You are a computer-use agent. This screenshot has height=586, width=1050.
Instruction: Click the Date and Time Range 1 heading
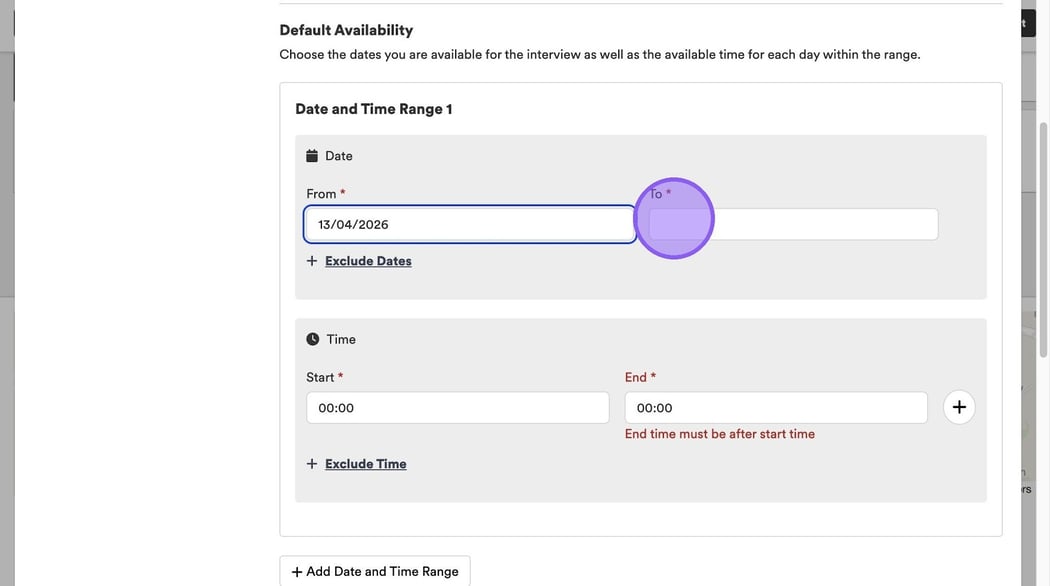tap(373, 109)
